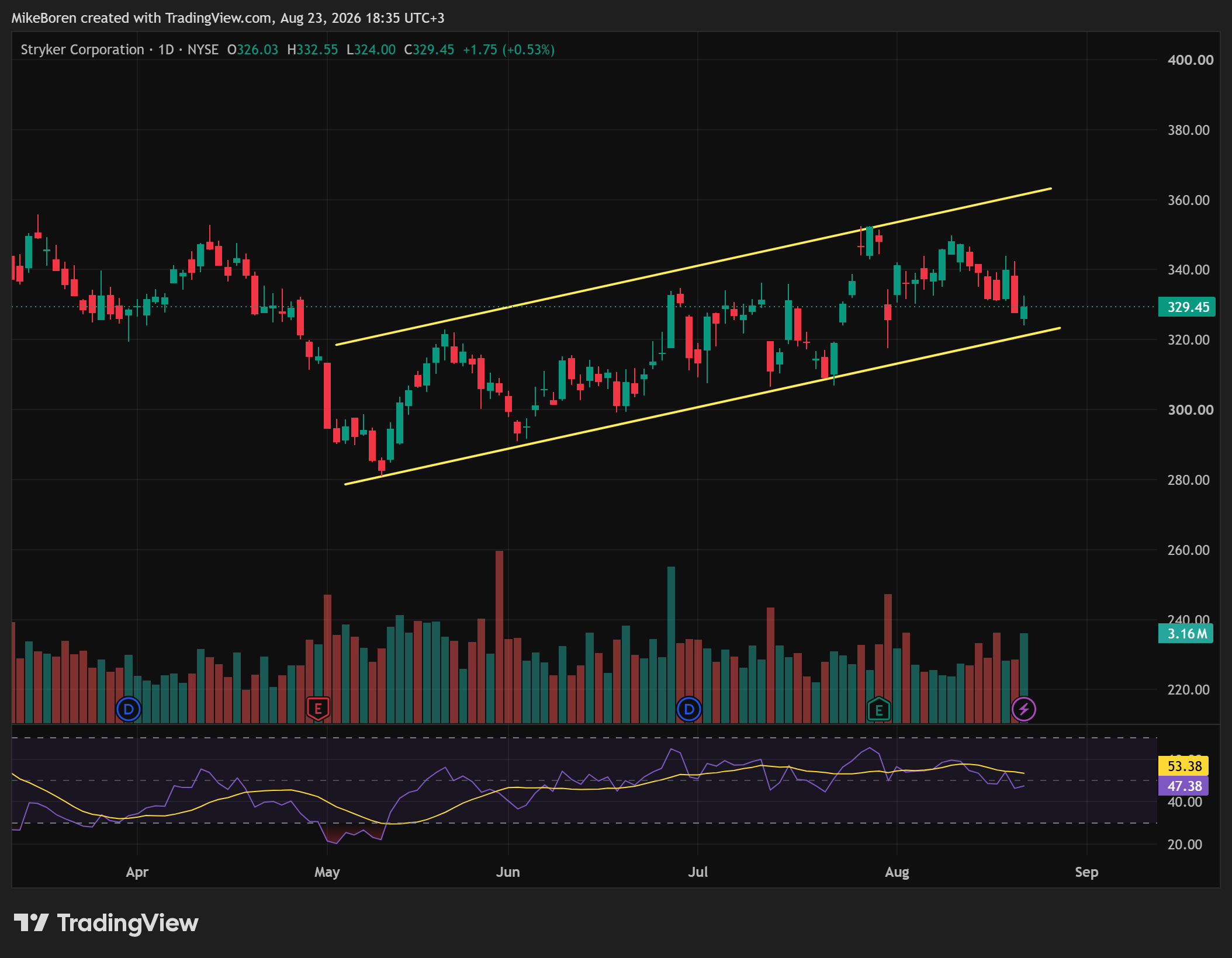Click the change value "+1.75 (+0.53%)"
This screenshot has width=1232, height=958.
(x=508, y=50)
